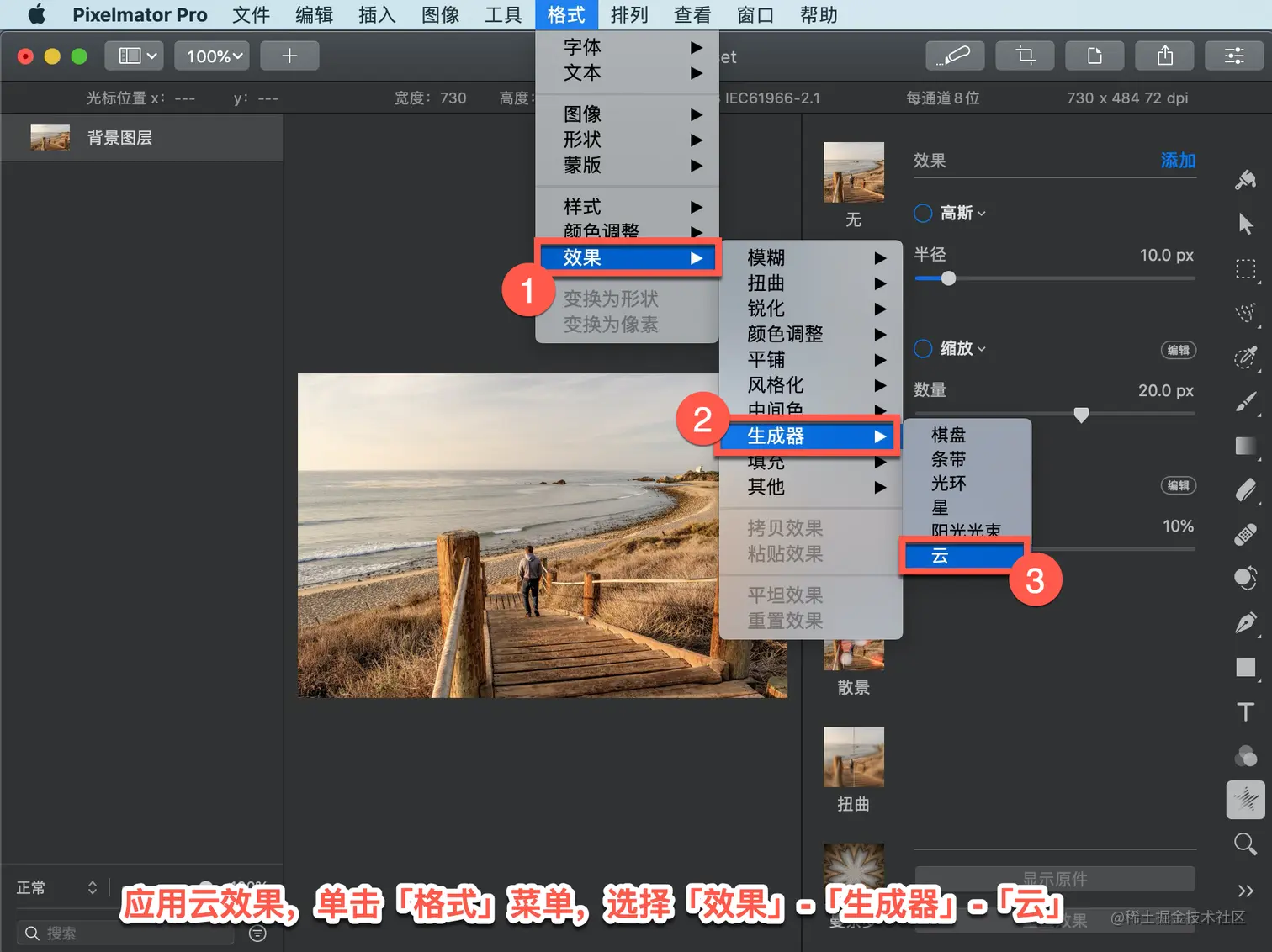Click 添加 to add an effect
Viewport: 1272px width, 952px height.
click(x=1178, y=161)
